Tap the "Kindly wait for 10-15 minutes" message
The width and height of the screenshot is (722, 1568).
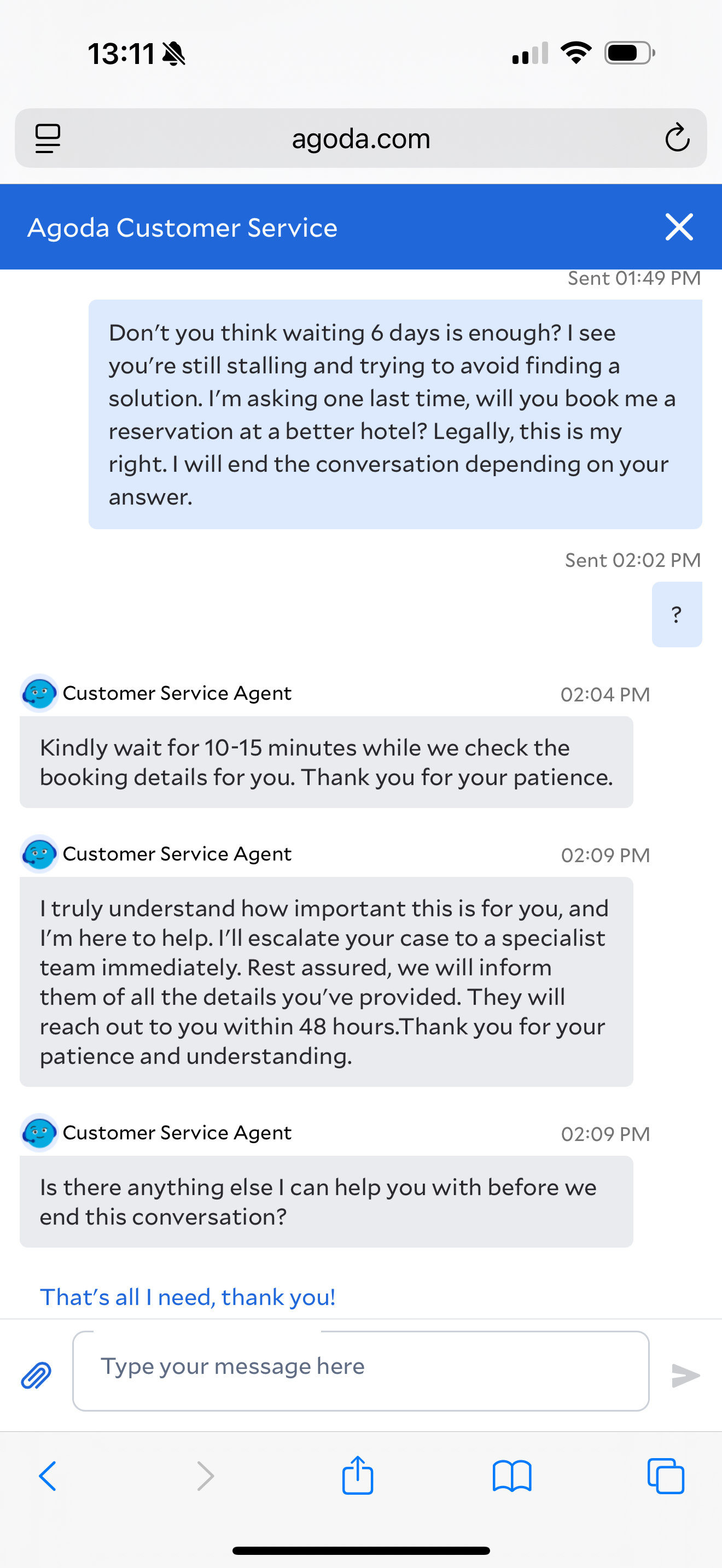[x=327, y=762]
